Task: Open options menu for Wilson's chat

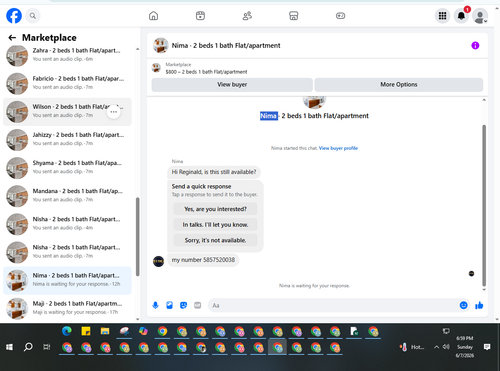Action: (114, 112)
